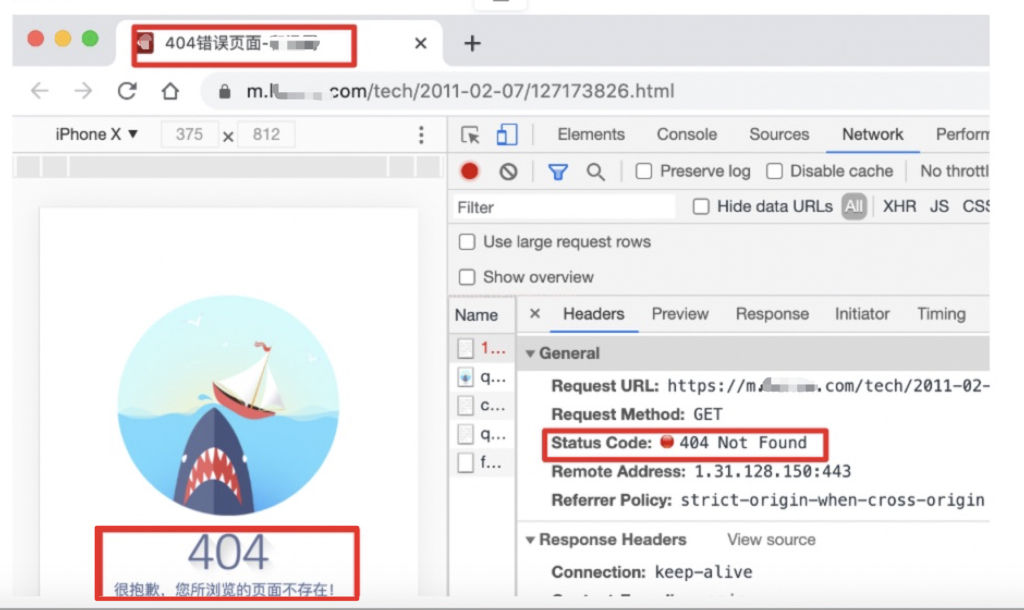Open the Preview tab of request
Viewport: 1024px width, 610px height.
point(680,314)
